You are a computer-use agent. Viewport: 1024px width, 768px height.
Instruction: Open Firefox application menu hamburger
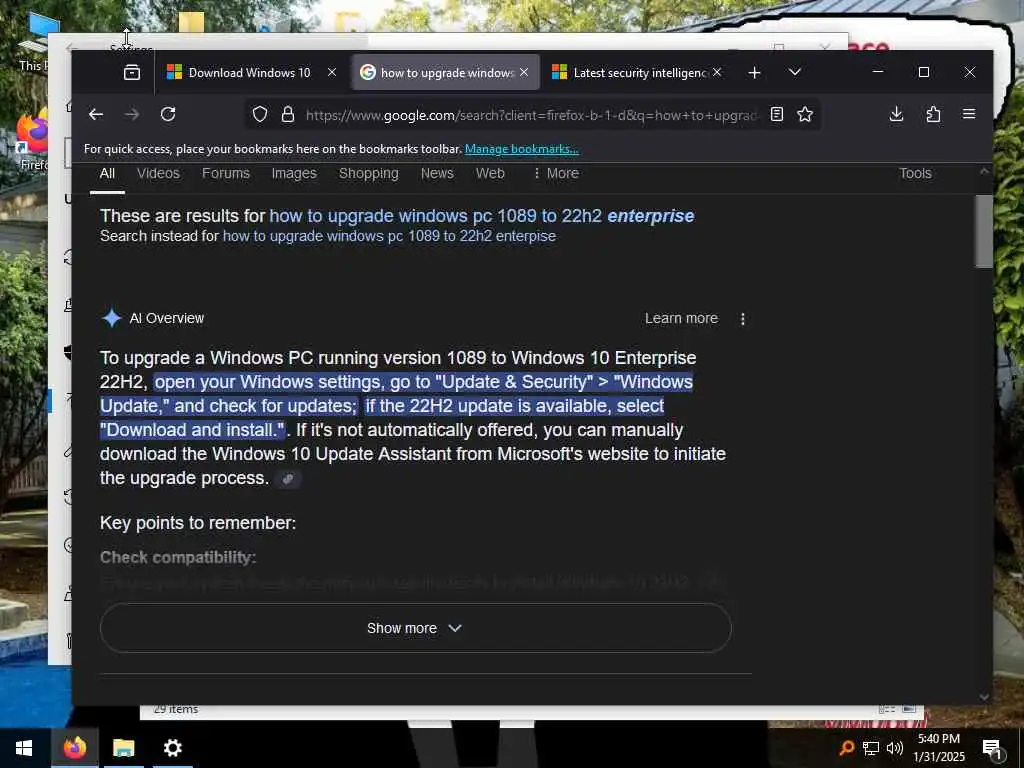pos(969,114)
